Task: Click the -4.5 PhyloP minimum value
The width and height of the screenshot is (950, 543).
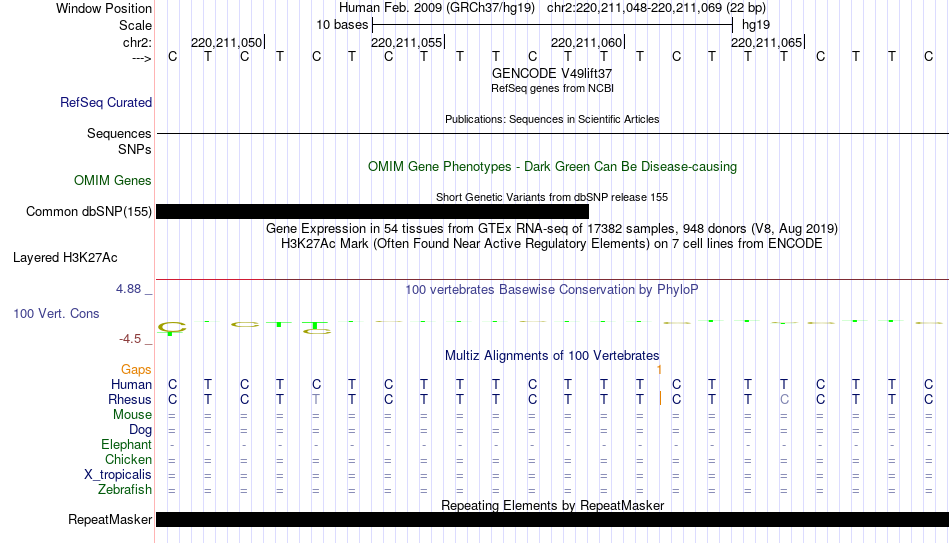Action: point(130,339)
